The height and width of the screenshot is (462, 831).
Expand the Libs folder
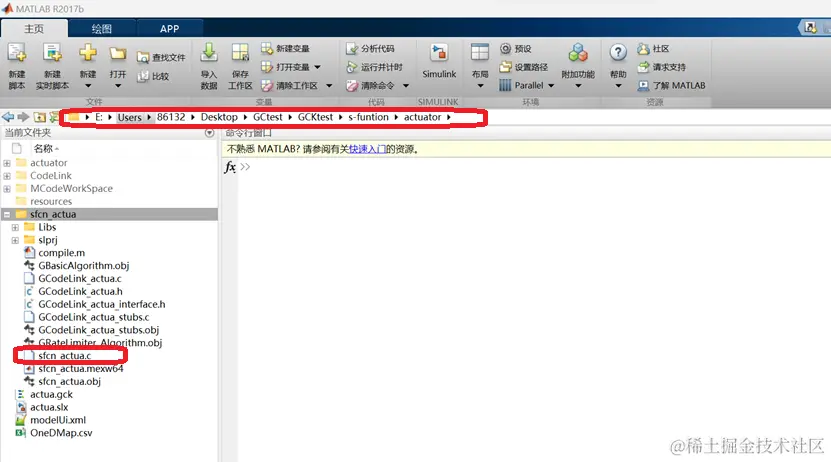[x=15, y=227]
